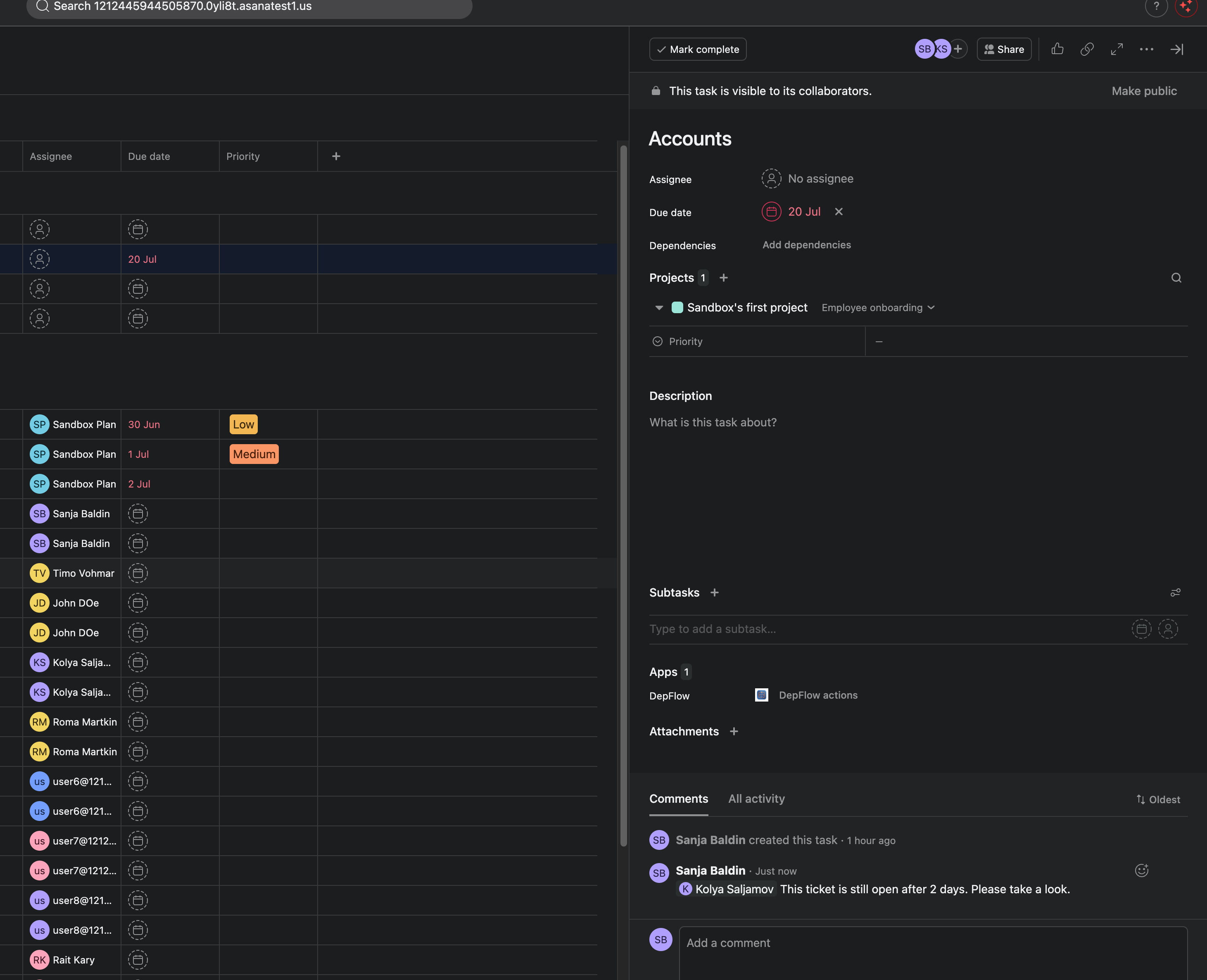
Task: Open due date calendar icon 20 Jul
Action: (771, 212)
